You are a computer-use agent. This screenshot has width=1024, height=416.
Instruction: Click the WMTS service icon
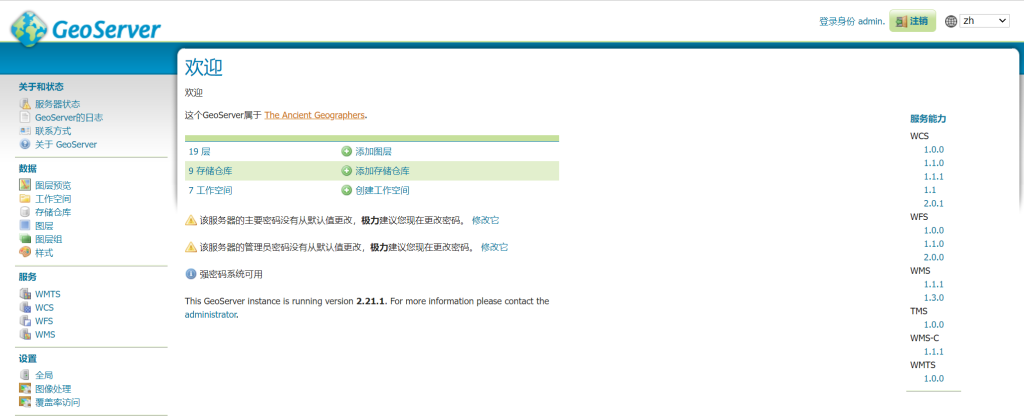coord(25,294)
